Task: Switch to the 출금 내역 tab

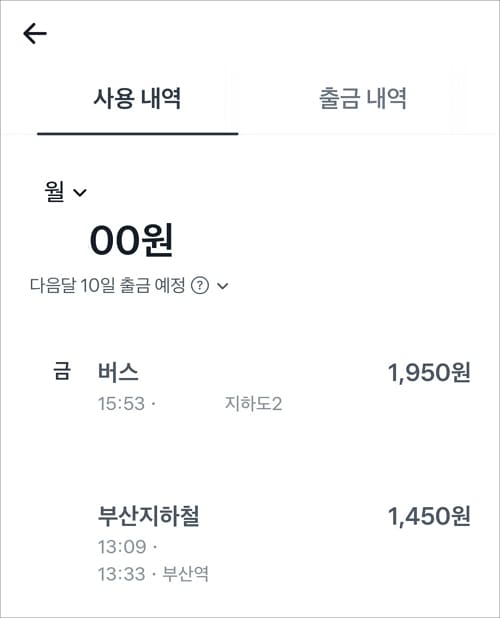Action: (362, 99)
